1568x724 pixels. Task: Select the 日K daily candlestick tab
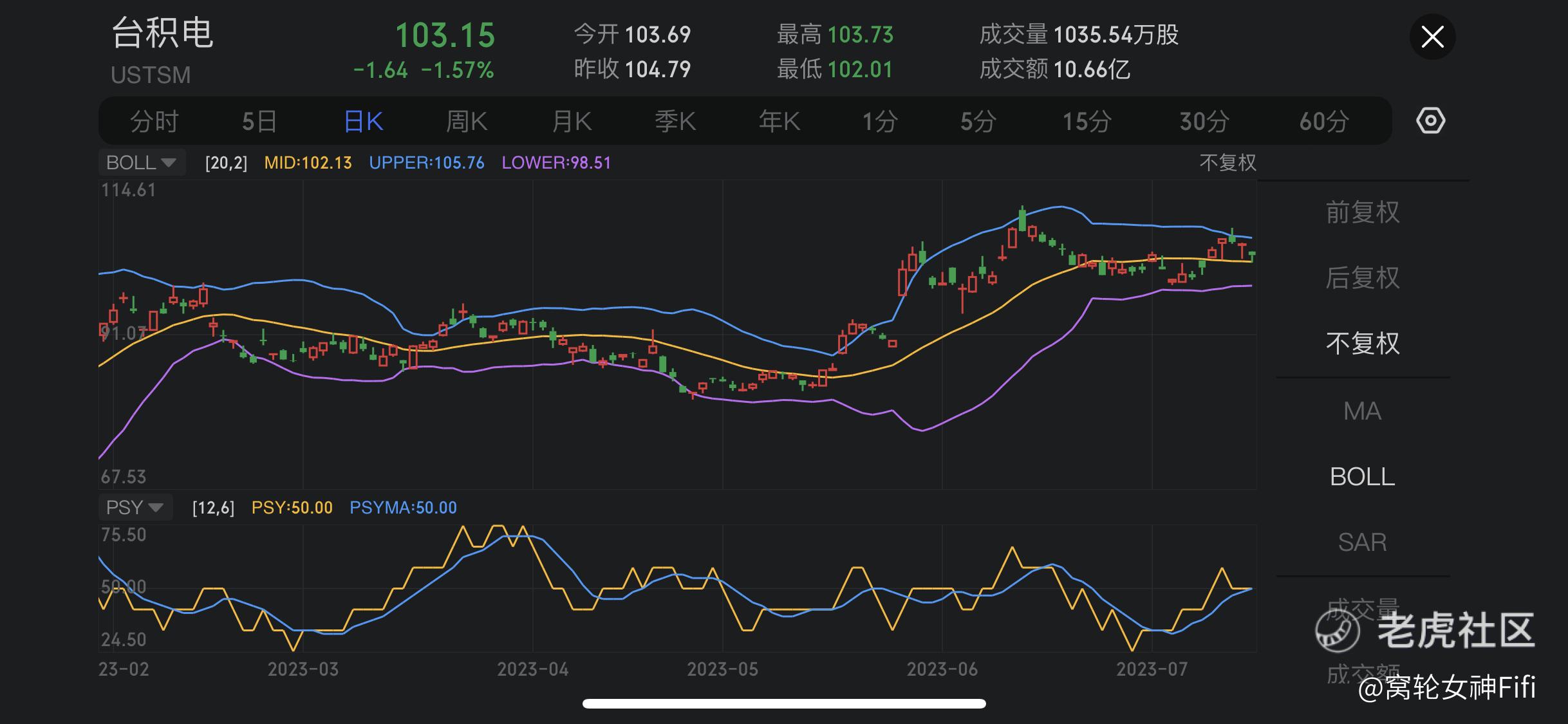[364, 121]
